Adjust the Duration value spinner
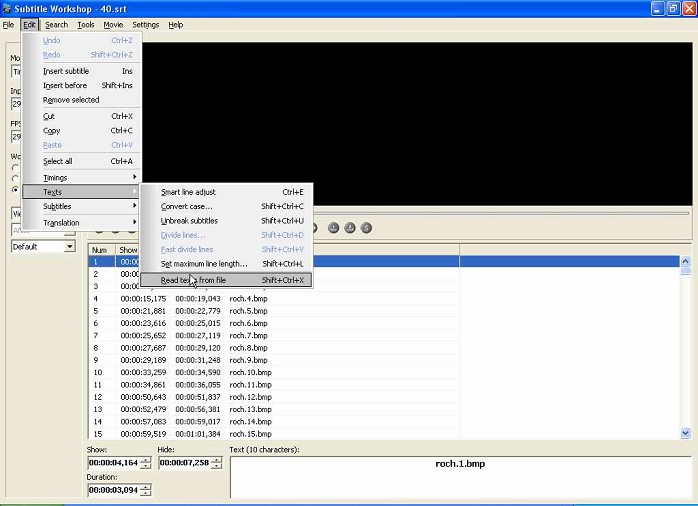 pyautogui.click(x=146, y=490)
